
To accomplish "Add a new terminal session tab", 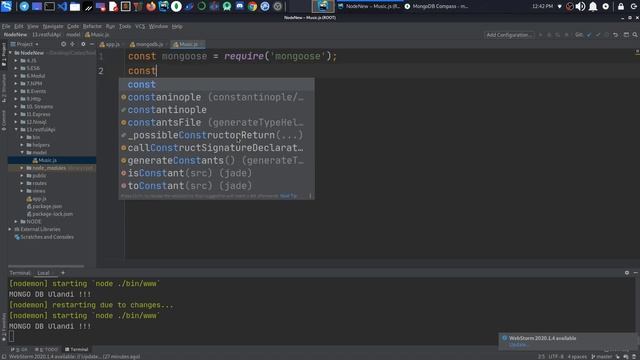I will pos(63,273).
